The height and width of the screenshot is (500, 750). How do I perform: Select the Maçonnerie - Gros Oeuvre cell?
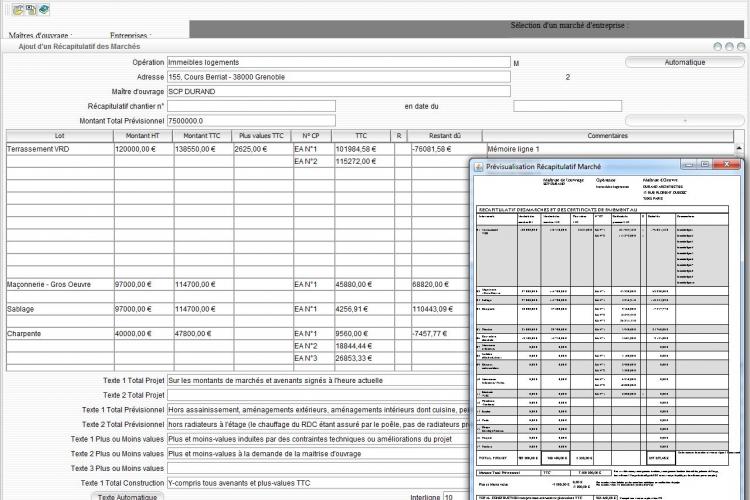[60, 284]
